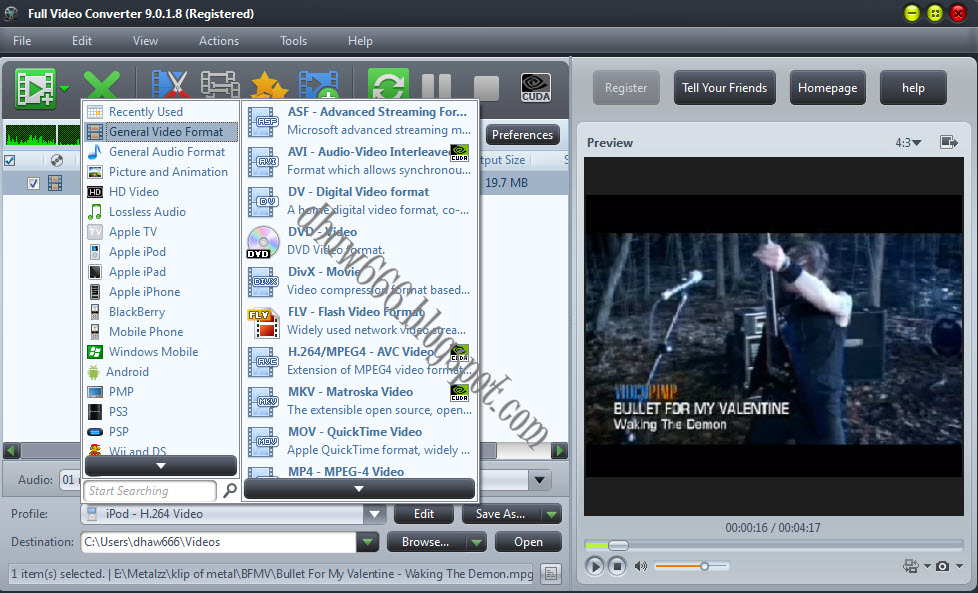This screenshot has height=593, width=978.
Task: Select the PS3 category
Action: [161, 411]
